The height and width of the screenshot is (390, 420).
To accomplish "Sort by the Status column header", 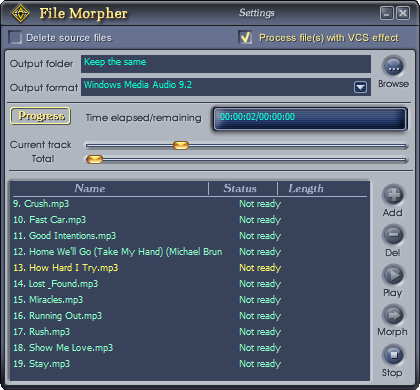I will 240,188.
